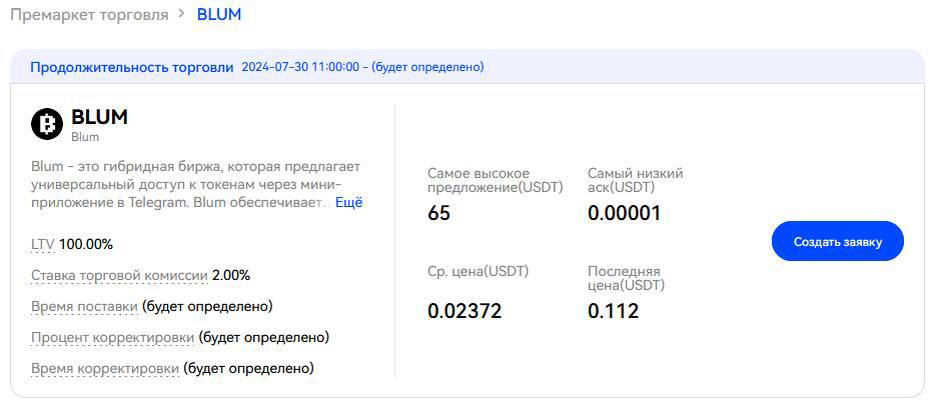
Task: Click the bold BLUM token title
Action: (x=99, y=117)
